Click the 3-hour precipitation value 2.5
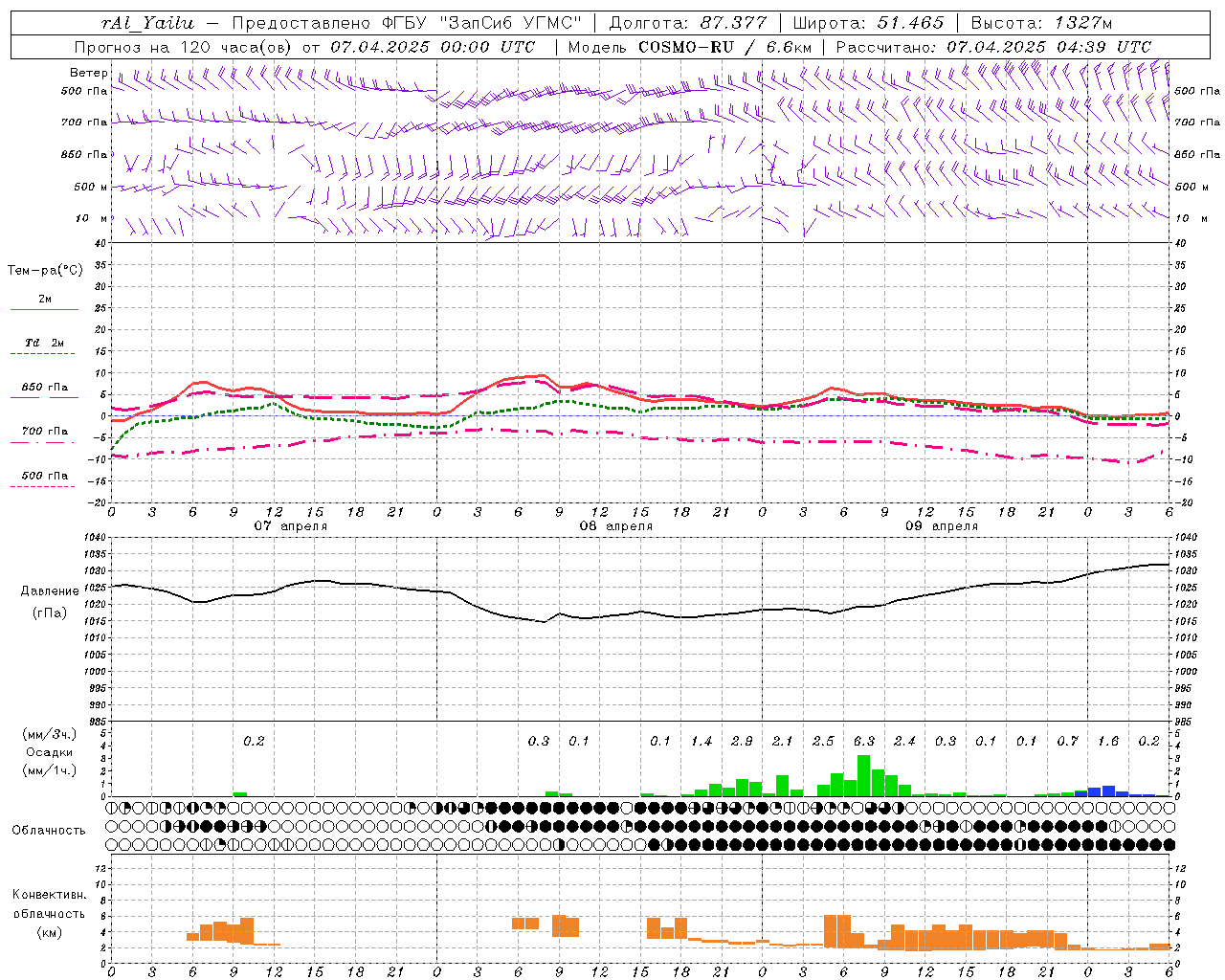The width and height of the screenshot is (1225, 980). 823,742
